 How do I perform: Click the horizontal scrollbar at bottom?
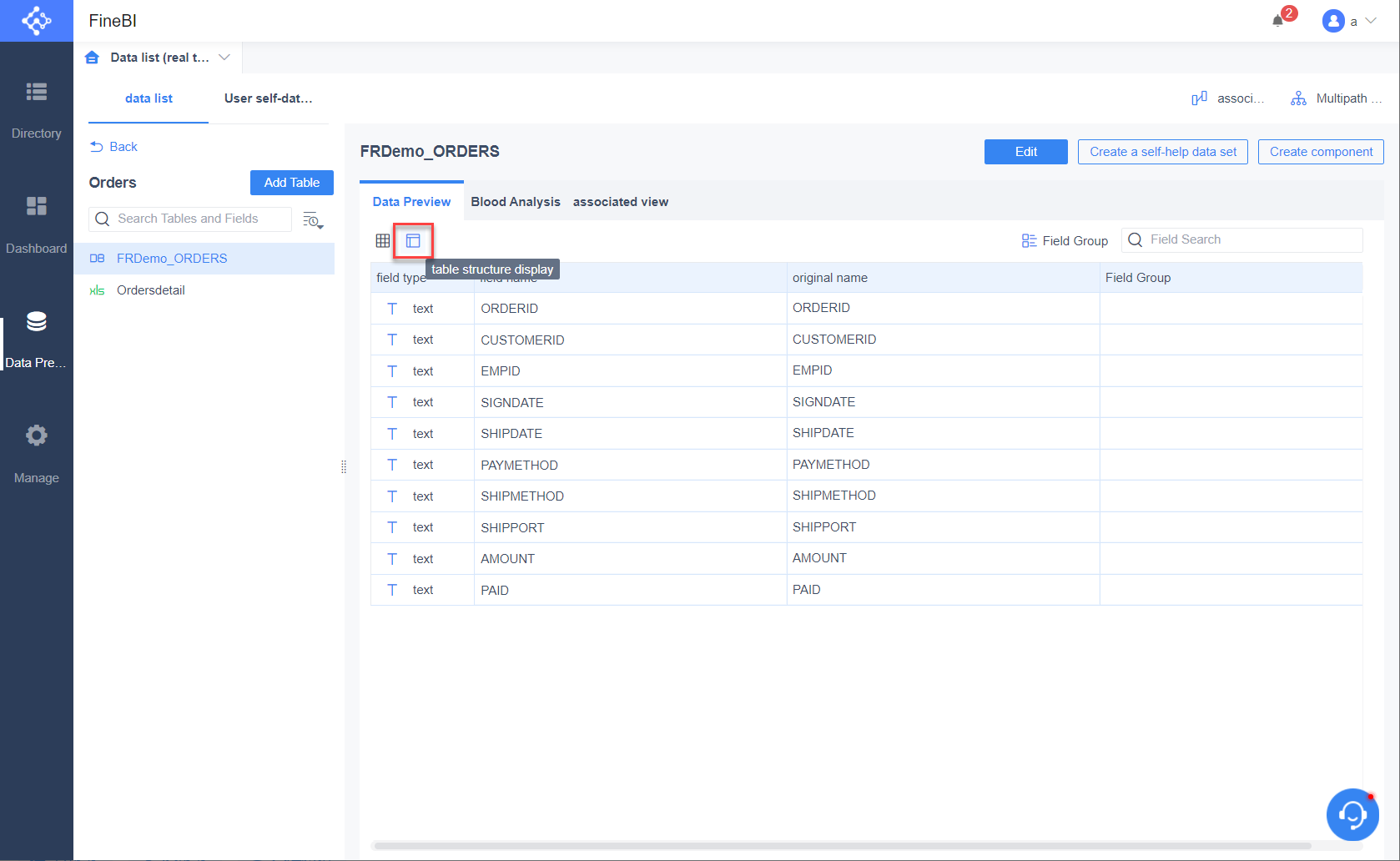click(x=843, y=846)
